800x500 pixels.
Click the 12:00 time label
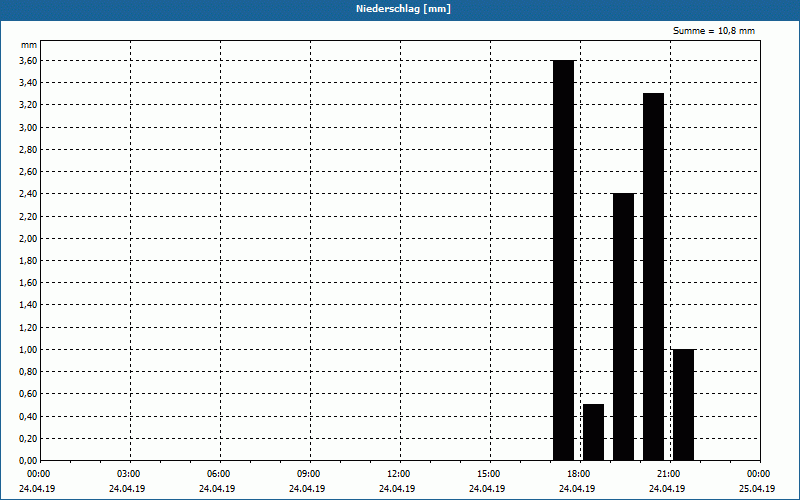(x=398, y=474)
